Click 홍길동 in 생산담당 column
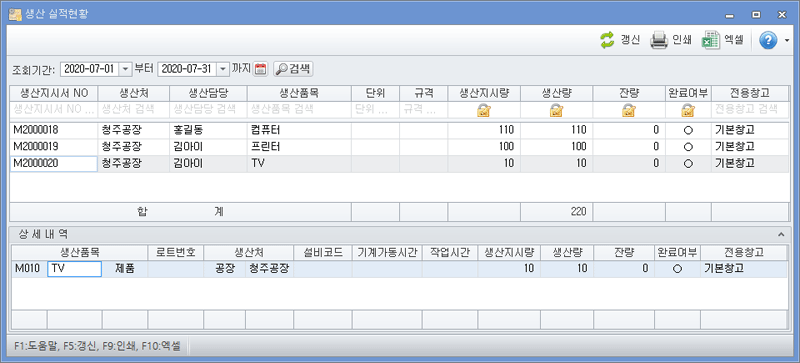800x363 pixels. [189, 130]
